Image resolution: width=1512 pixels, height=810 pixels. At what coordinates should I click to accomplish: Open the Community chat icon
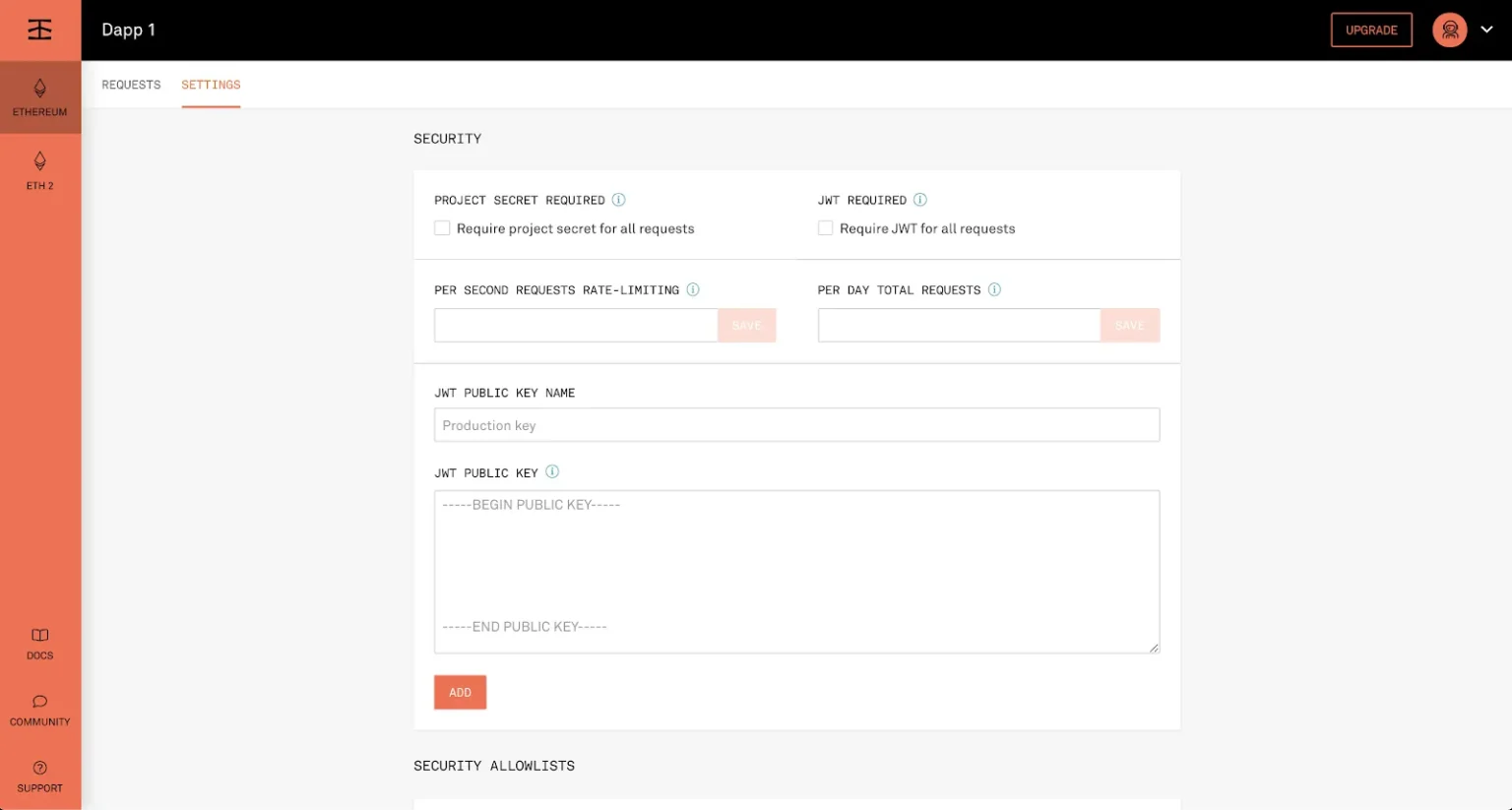(39, 702)
